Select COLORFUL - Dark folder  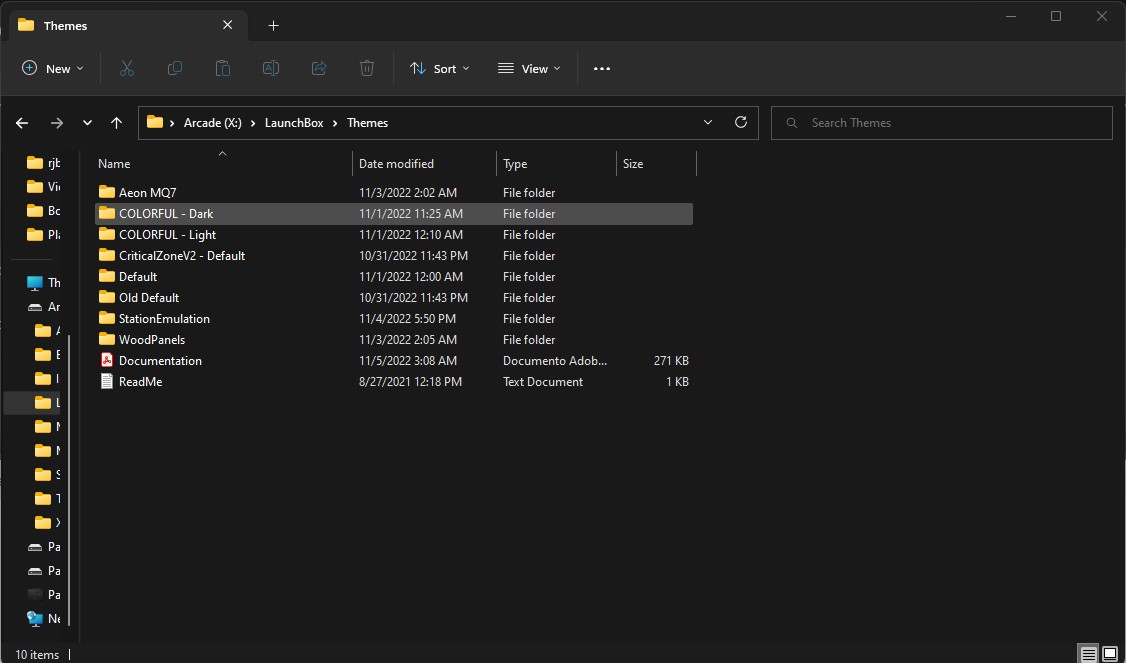(394, 213)
